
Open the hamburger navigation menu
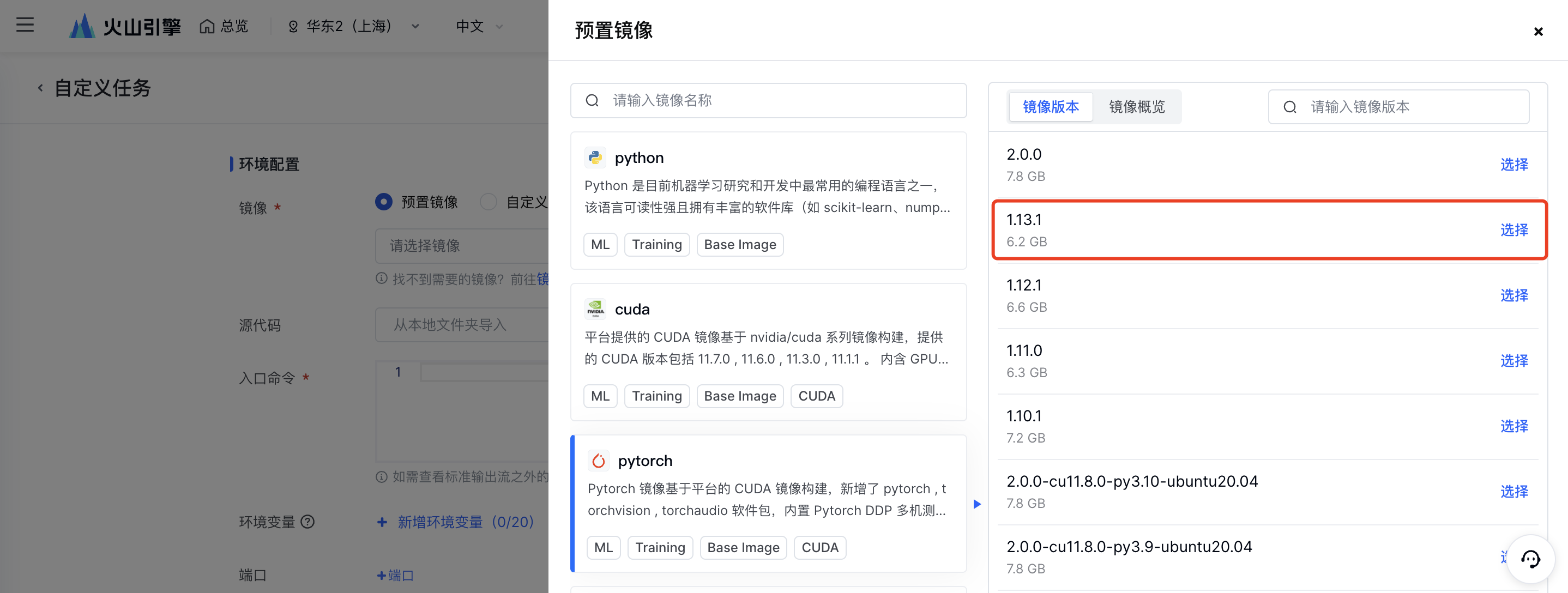pos(25,25)
